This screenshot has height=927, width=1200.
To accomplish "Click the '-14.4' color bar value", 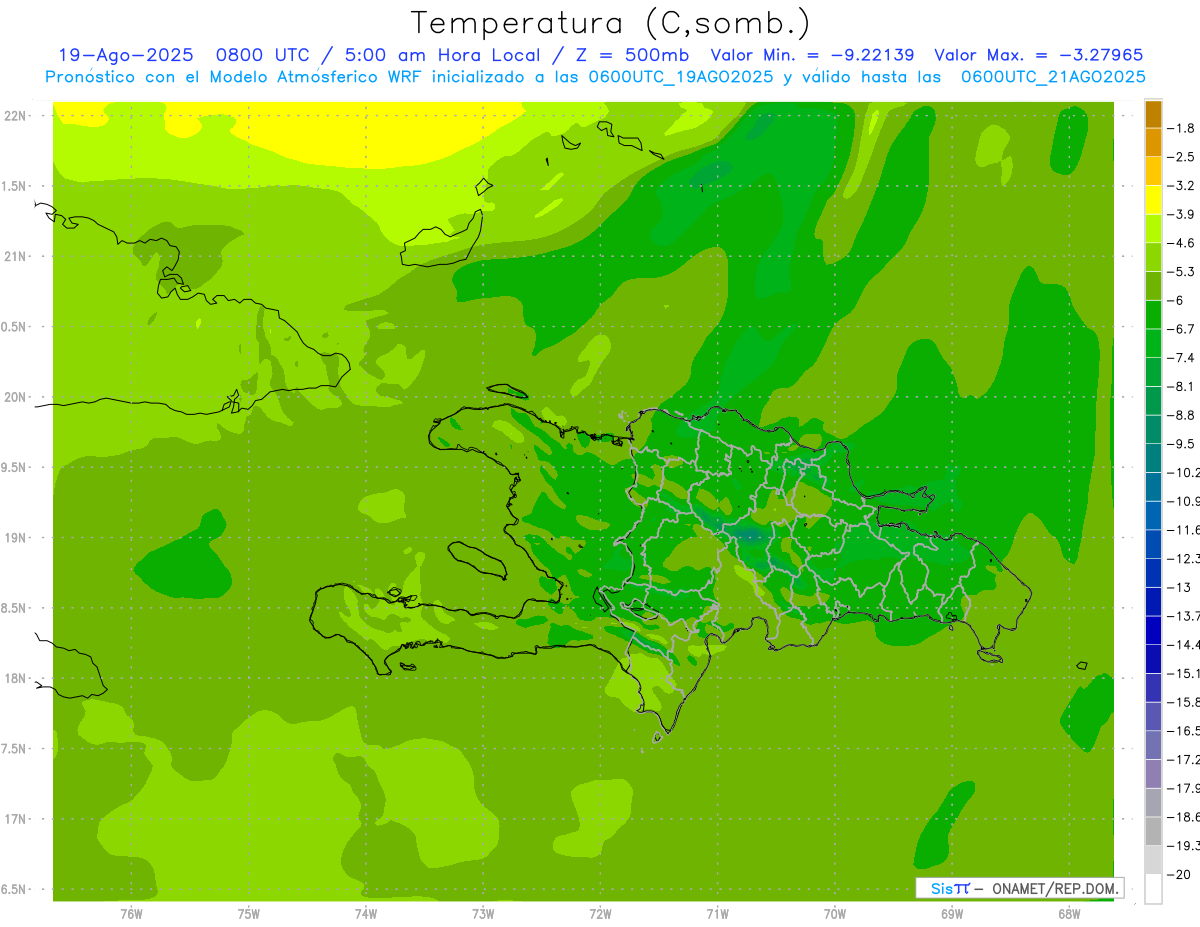I will [1182, 644].
